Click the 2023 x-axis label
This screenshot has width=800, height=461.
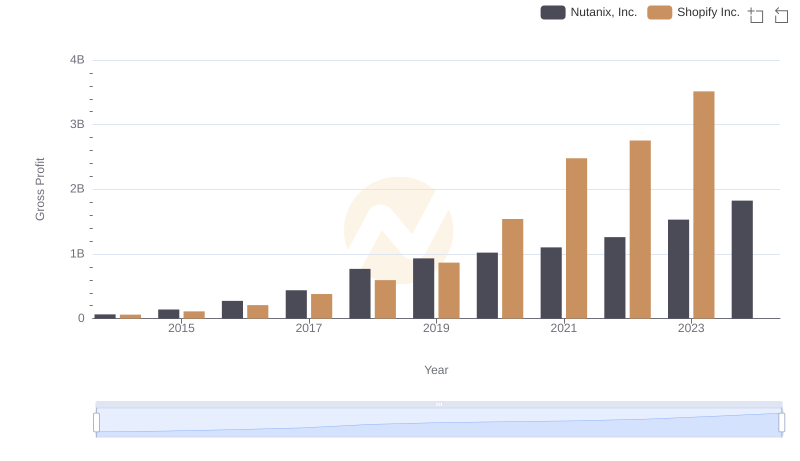tap(691, 328)
